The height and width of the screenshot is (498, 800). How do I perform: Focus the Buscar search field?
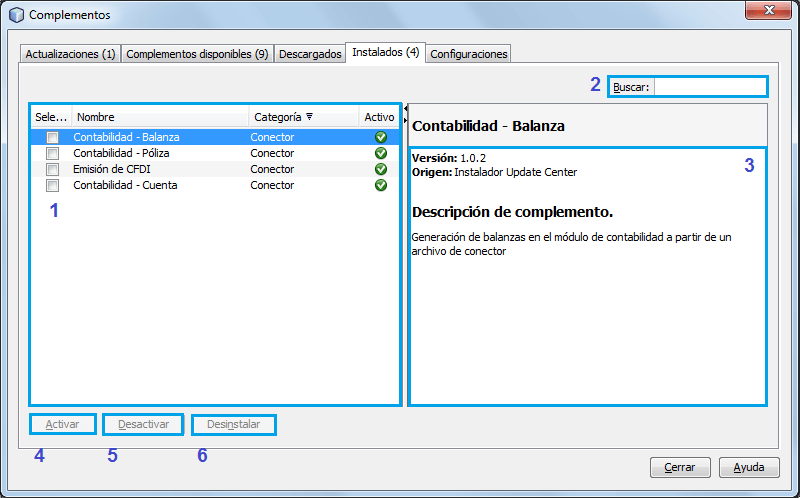coord(710,87)
